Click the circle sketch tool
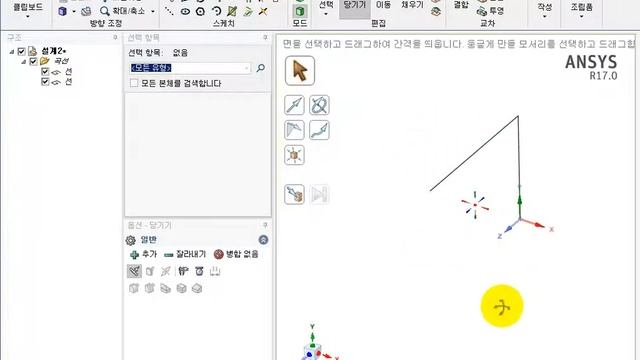 [200, 11]
